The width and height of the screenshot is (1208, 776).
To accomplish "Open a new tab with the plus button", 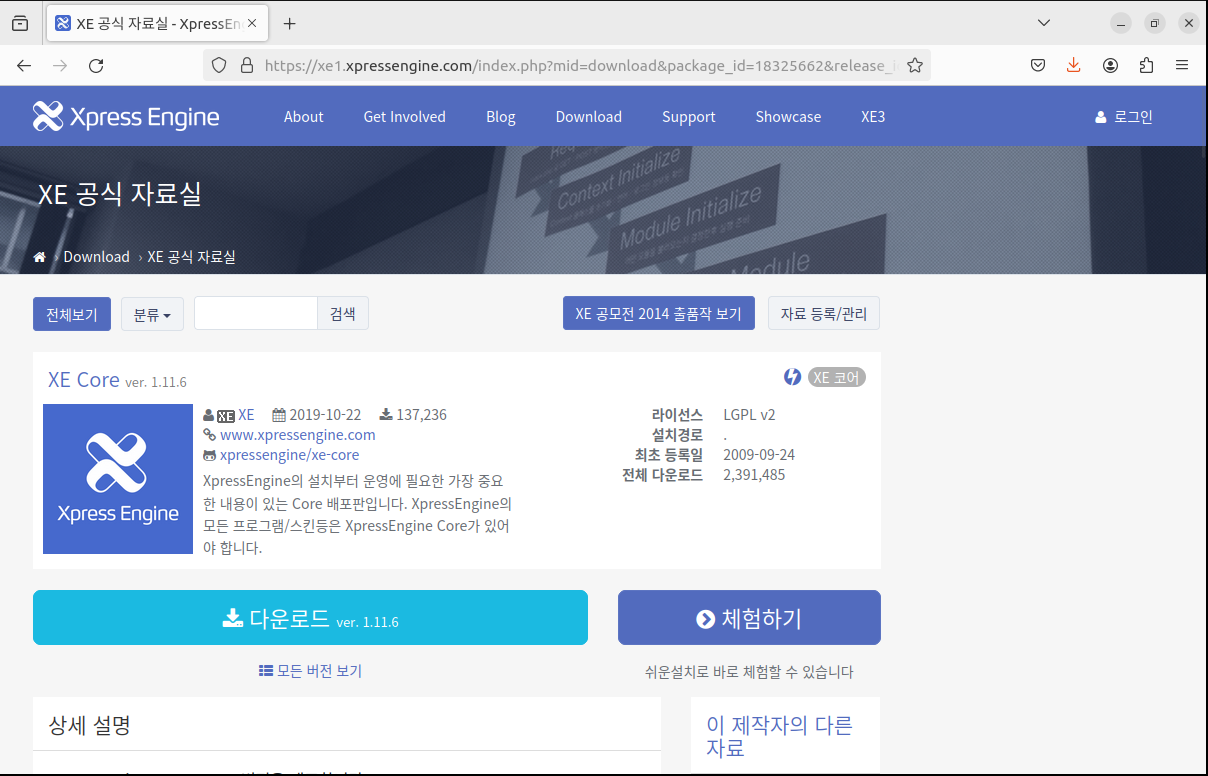I will (x=290, y=23).
